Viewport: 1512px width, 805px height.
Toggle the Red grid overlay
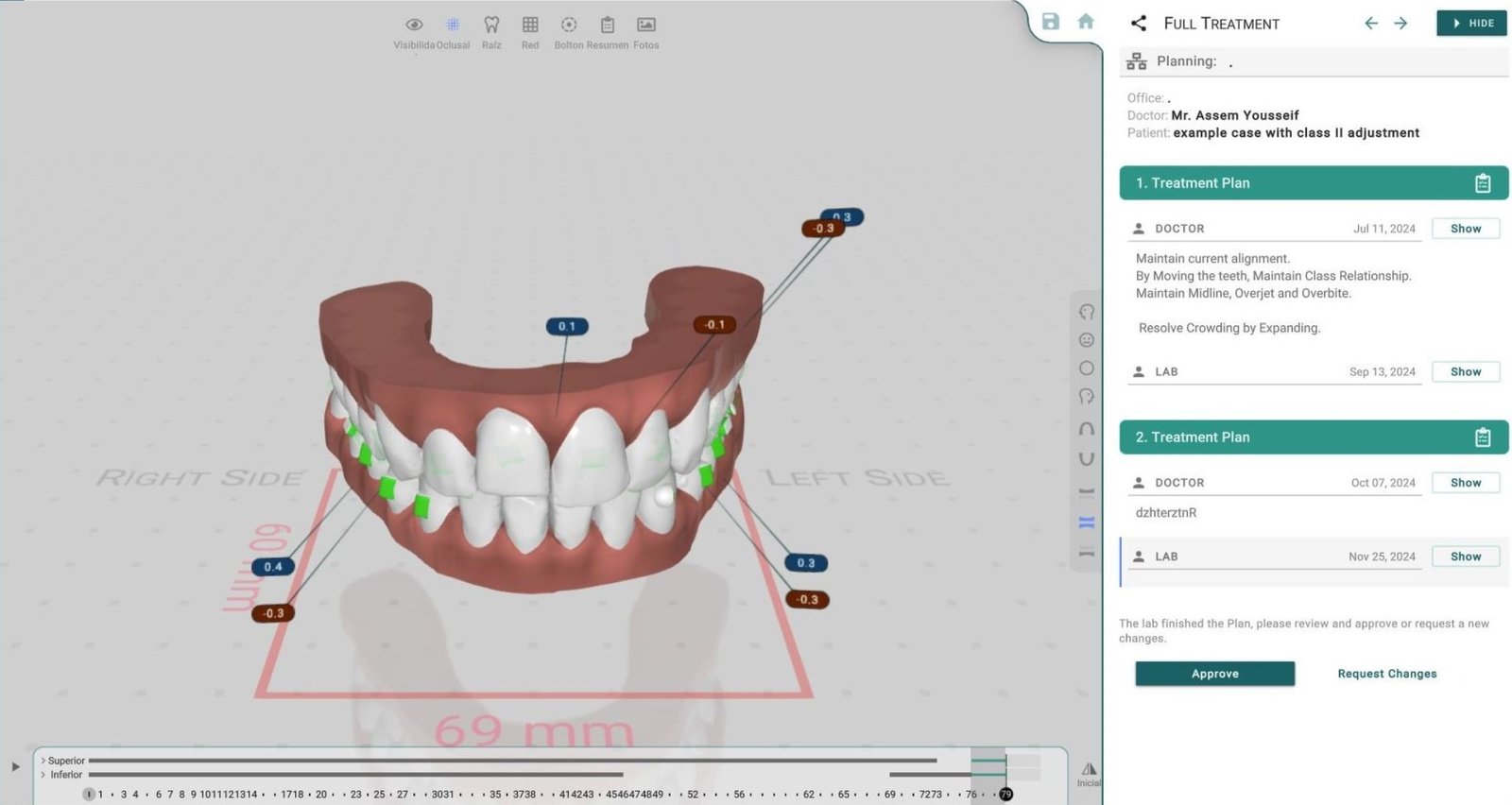(530, 26)
